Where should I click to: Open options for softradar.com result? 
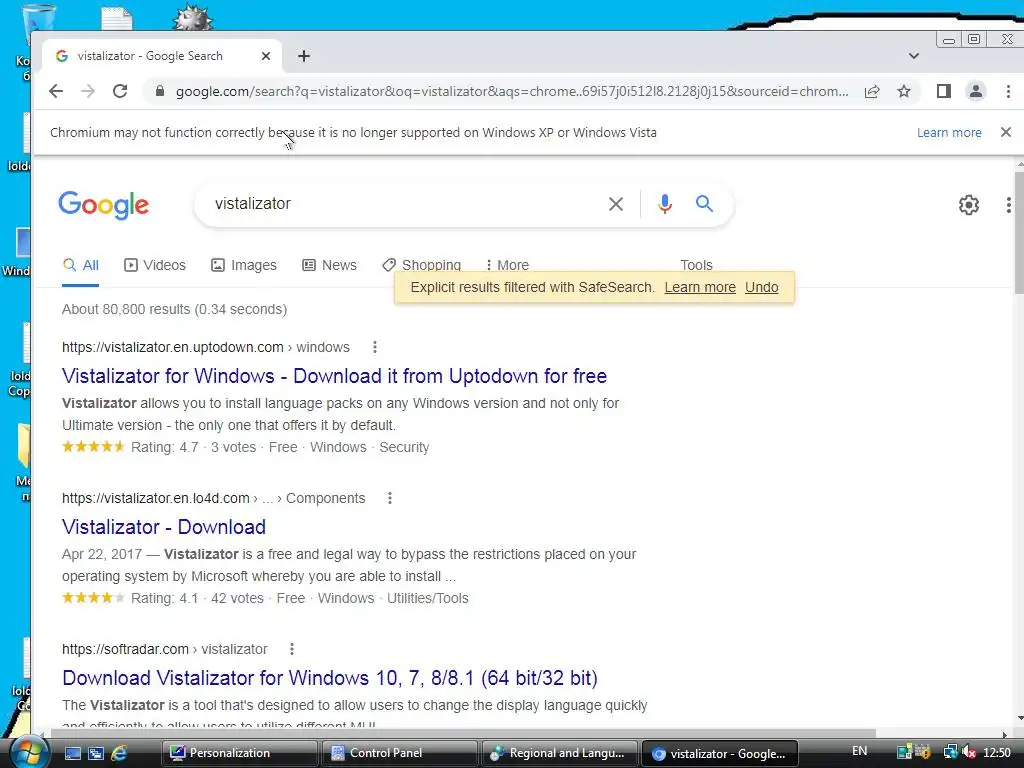pos(291,649)
